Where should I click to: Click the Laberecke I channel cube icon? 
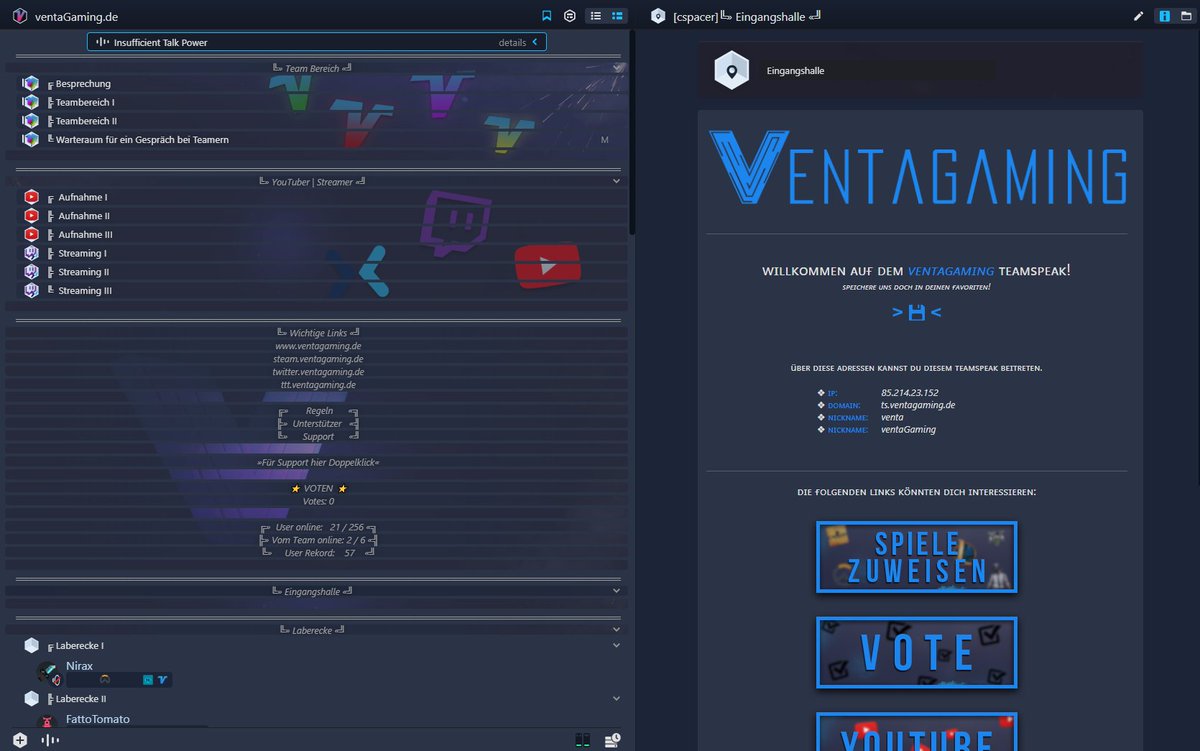click(x=31, y=646)
